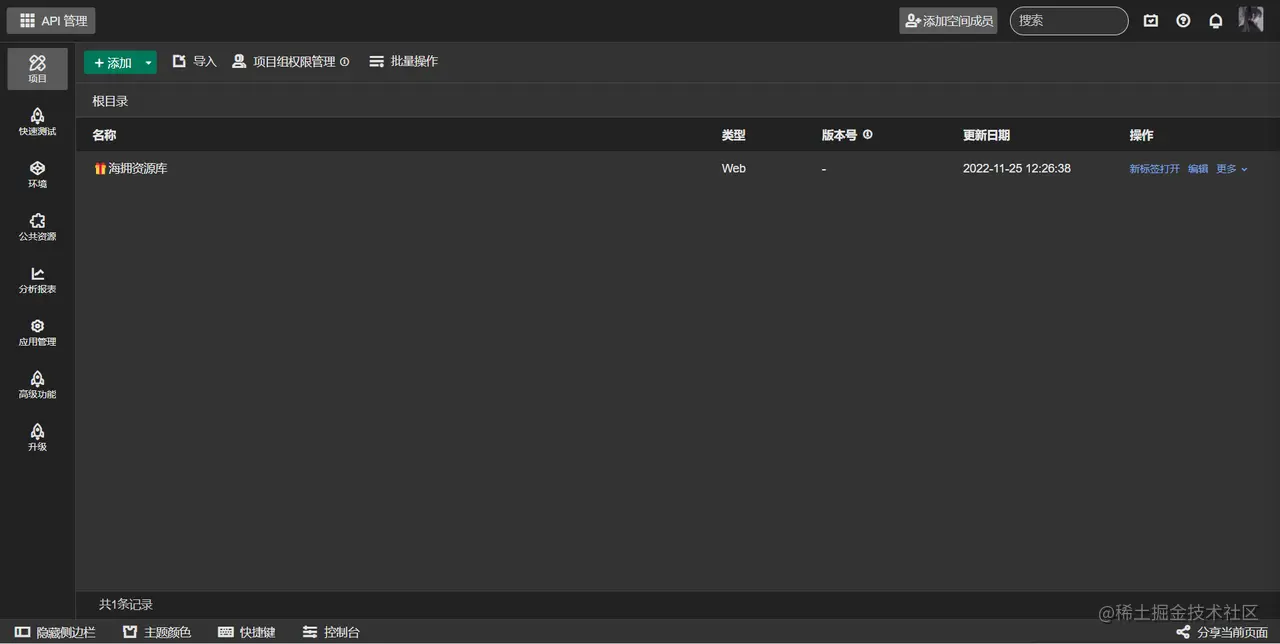Click 编辑 for 海拥资源库
The image size is (1280, 644).
1198,169
